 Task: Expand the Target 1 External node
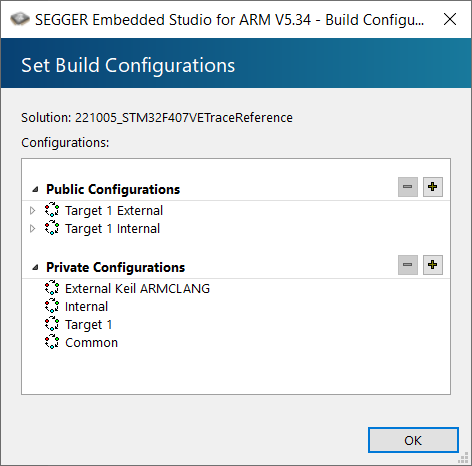pyautogui.click(x=33, y=210)
